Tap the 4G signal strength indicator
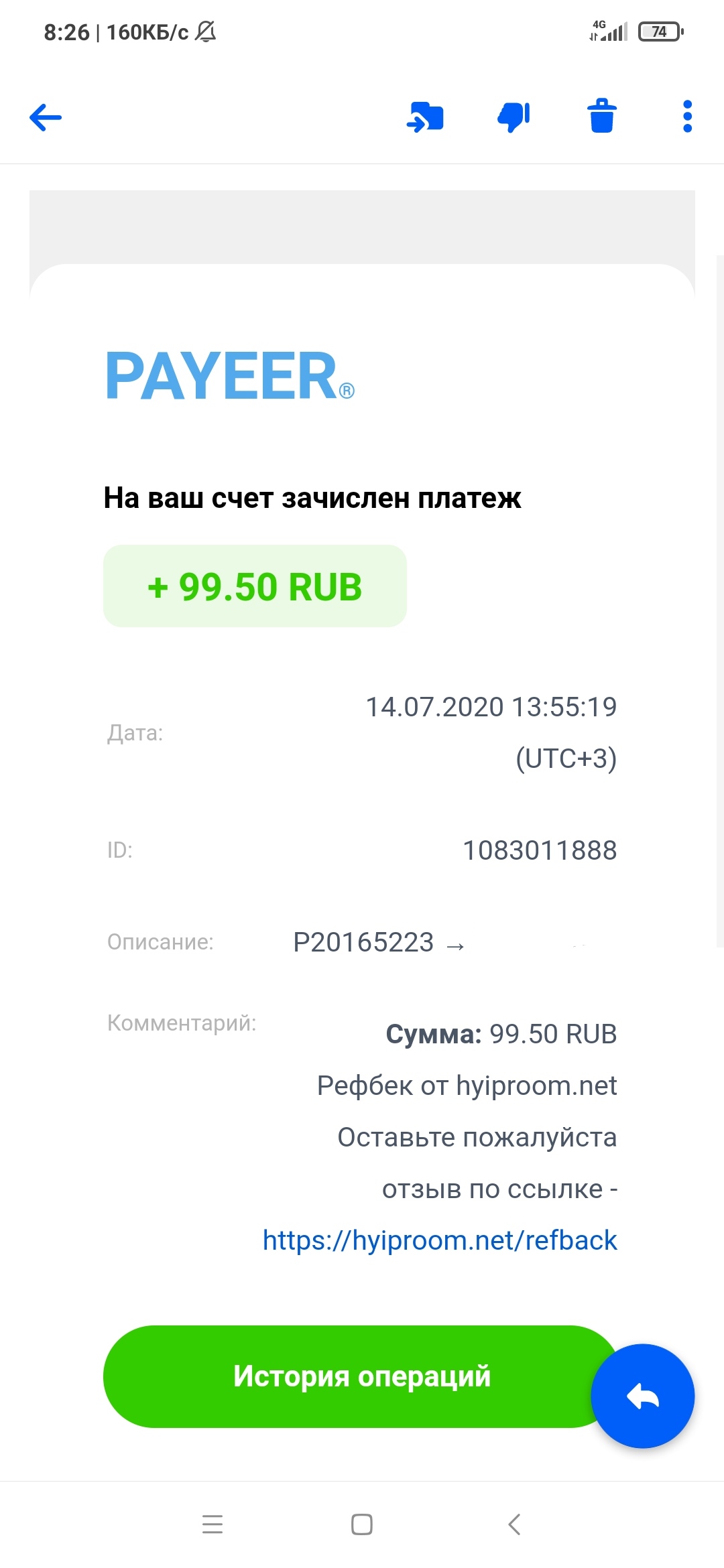Viewport: 724px width, 1568px height. click(609, 31)
